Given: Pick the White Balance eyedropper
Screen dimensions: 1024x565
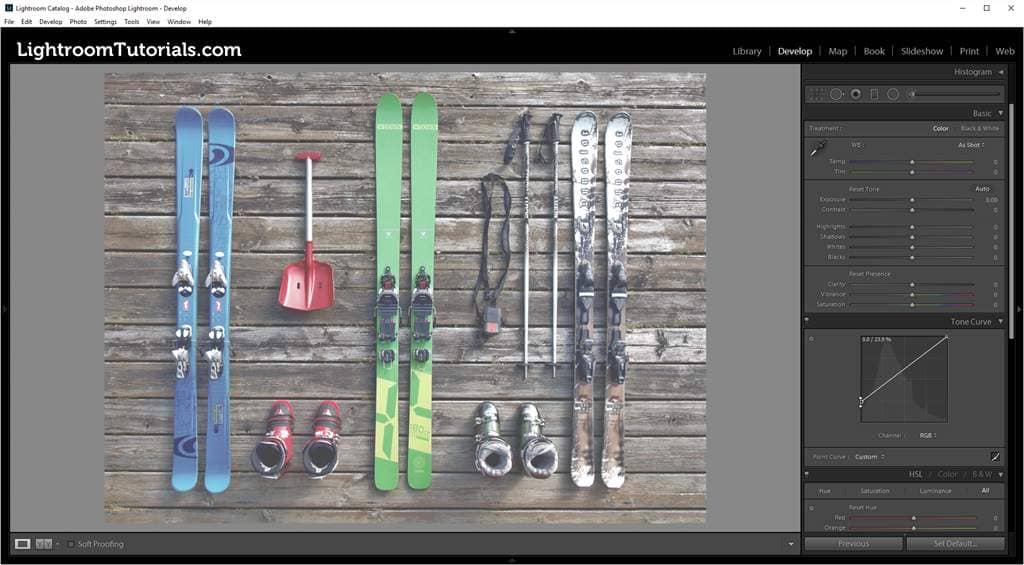Looking at the screenshot, I should (x=817, y=149).
